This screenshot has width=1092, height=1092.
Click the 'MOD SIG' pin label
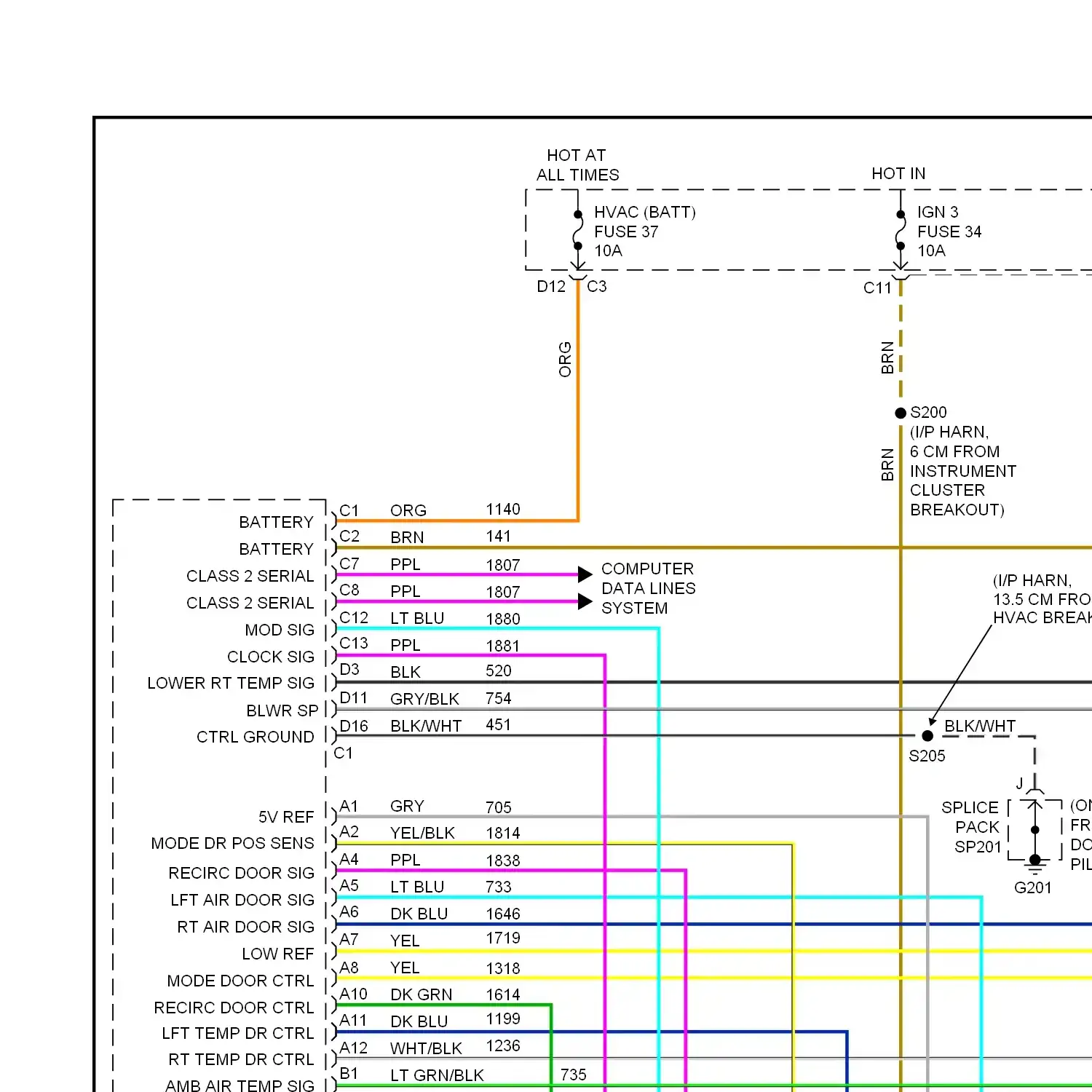pos(280,630)
